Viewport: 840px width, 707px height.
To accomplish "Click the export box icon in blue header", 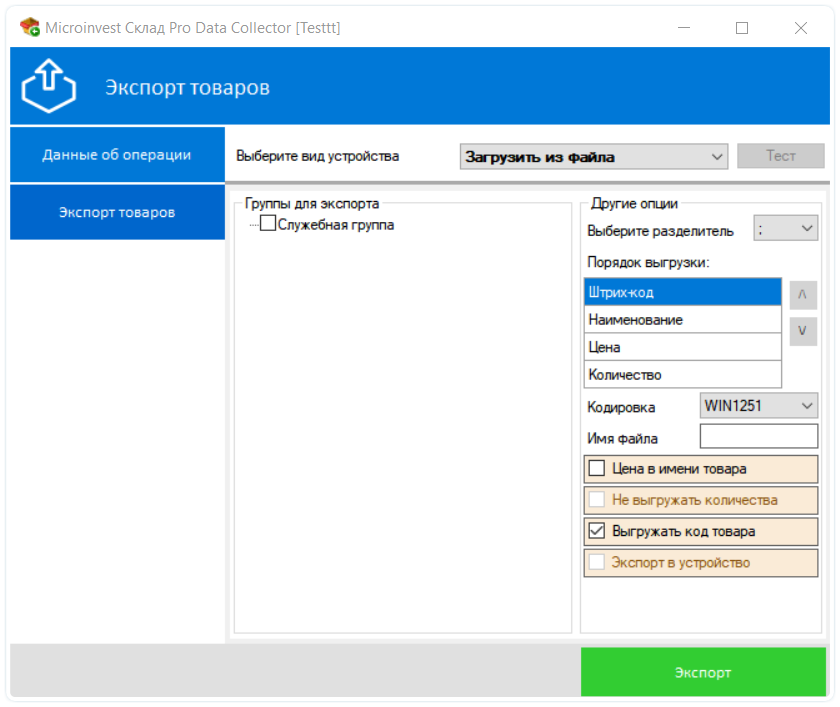I will coord(49,86).
